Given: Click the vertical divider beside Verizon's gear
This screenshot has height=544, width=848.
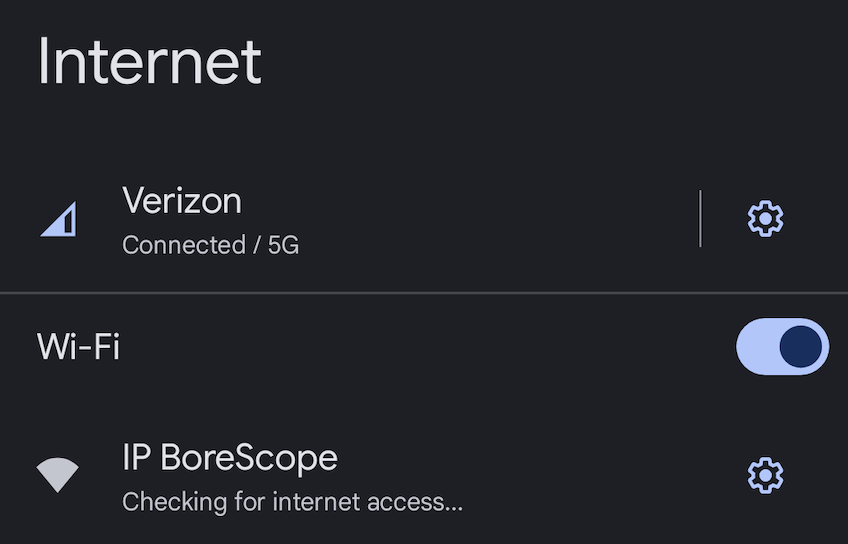Looking at the screenshot, I should (x=700, y=218).
